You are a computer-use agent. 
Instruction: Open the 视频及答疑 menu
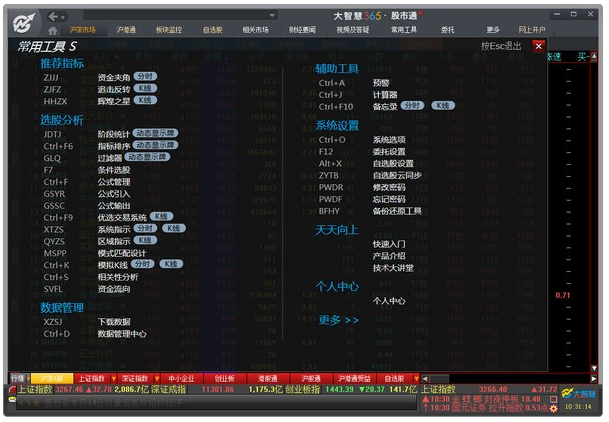pos(353,30)
